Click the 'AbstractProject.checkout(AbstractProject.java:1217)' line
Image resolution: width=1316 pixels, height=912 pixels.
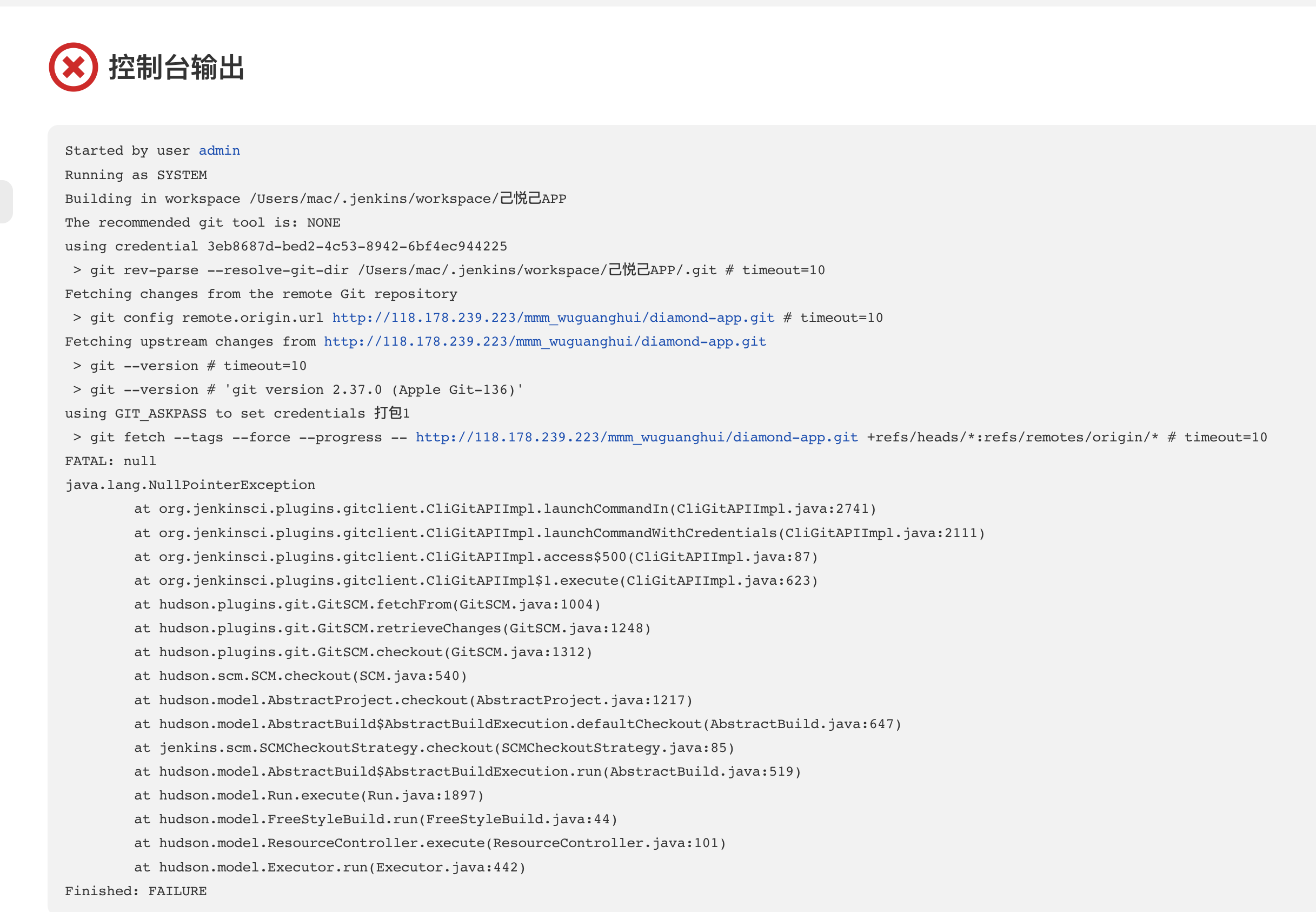(x=414, y=700)
